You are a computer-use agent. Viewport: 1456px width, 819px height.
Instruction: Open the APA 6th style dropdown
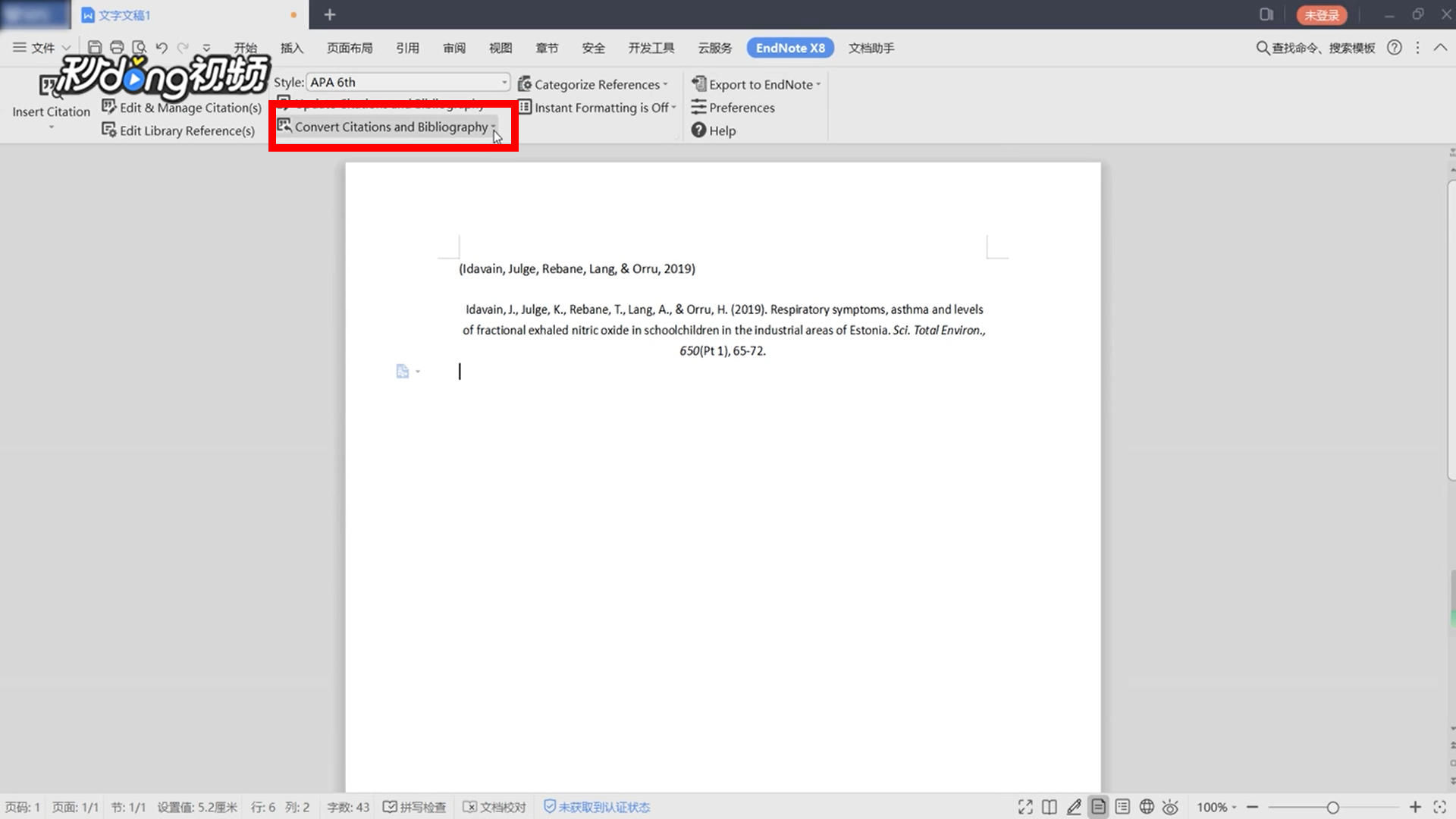tap(504, 82)
